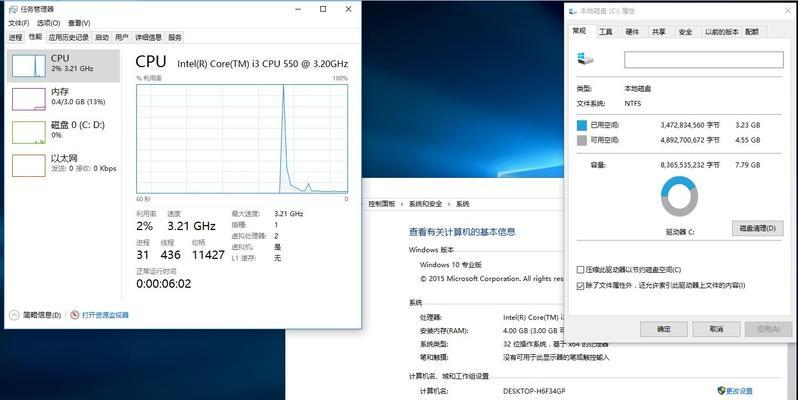Viewport: 798px width, 400px height.
Task: Click the 磁盘清理(D) button
Action: tap(757, 228)
